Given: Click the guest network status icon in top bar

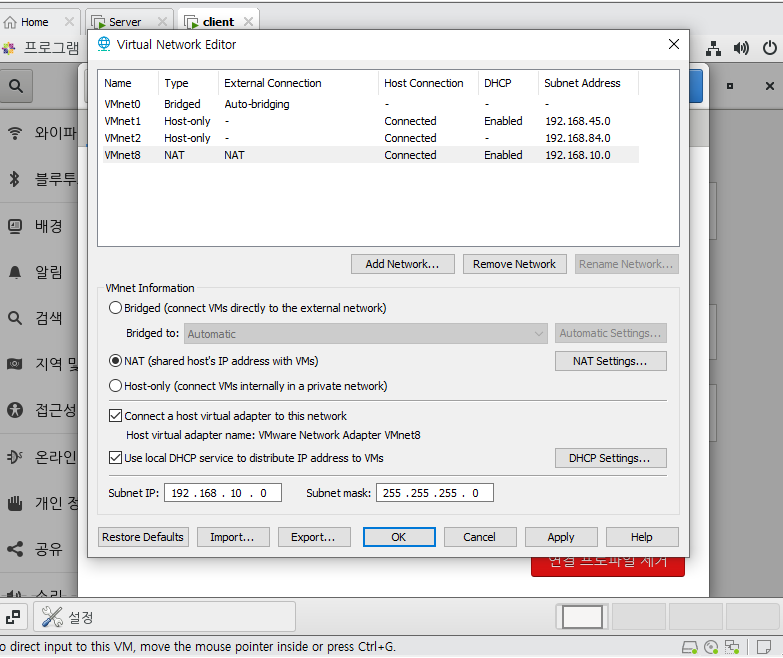Looking at the screenshot, I should click(714, 48).
